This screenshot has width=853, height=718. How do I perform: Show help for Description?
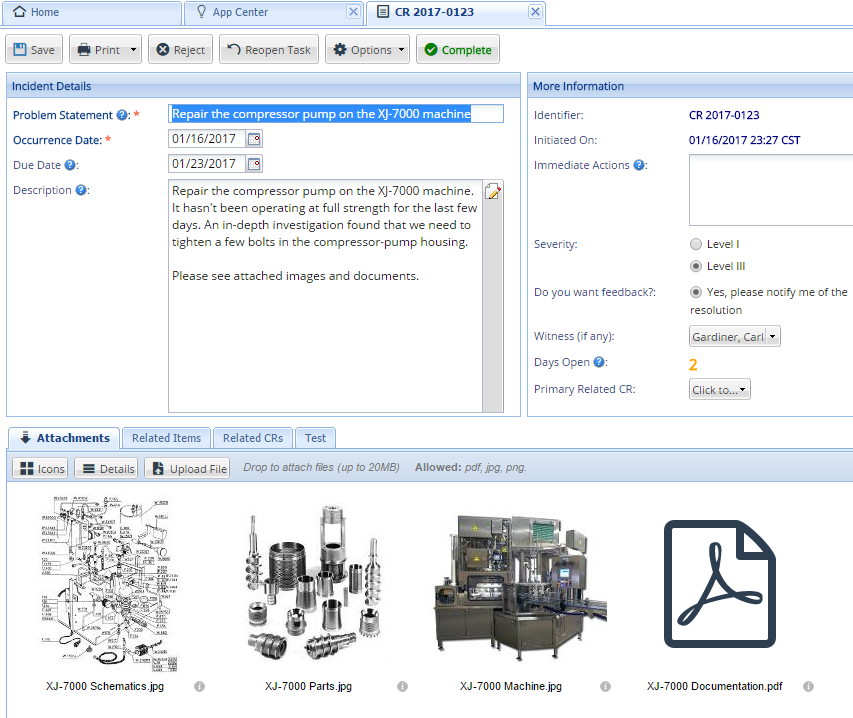(x=81, y=190)
